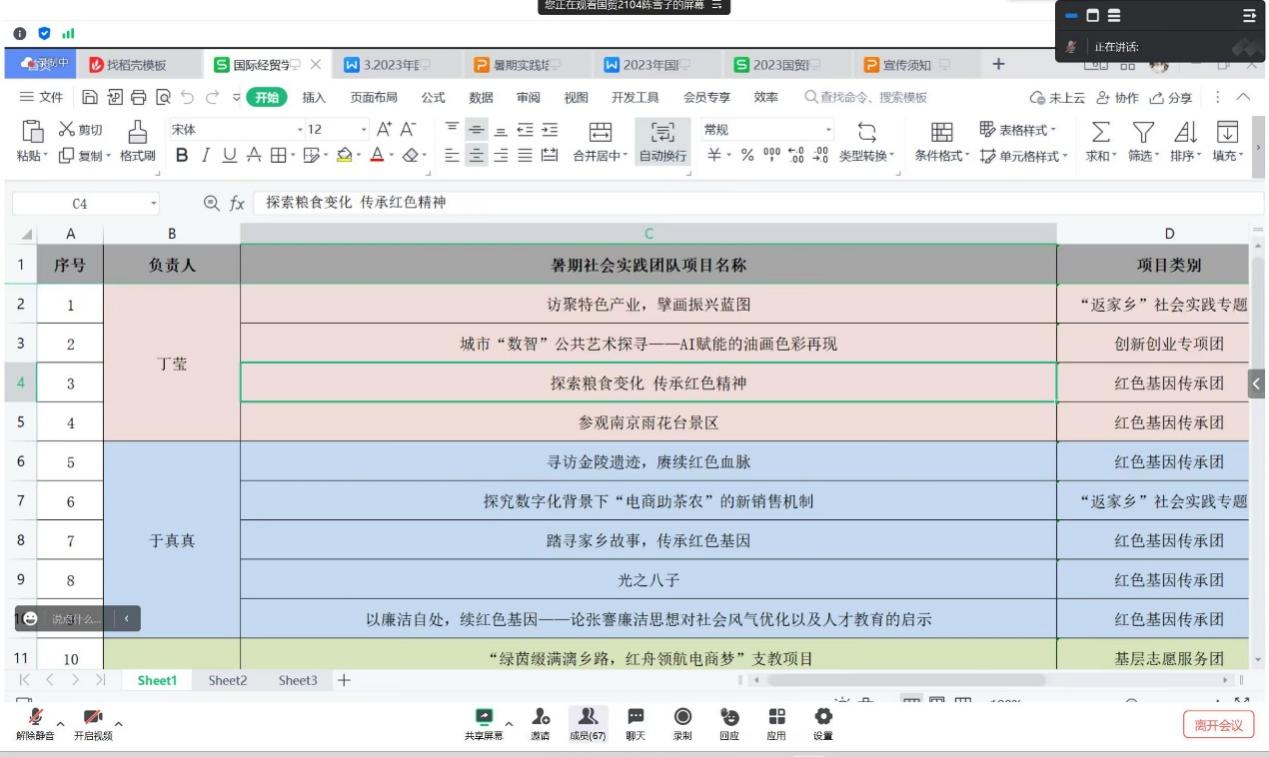Open the font size 12 dropdown

[x=363, y=130]
